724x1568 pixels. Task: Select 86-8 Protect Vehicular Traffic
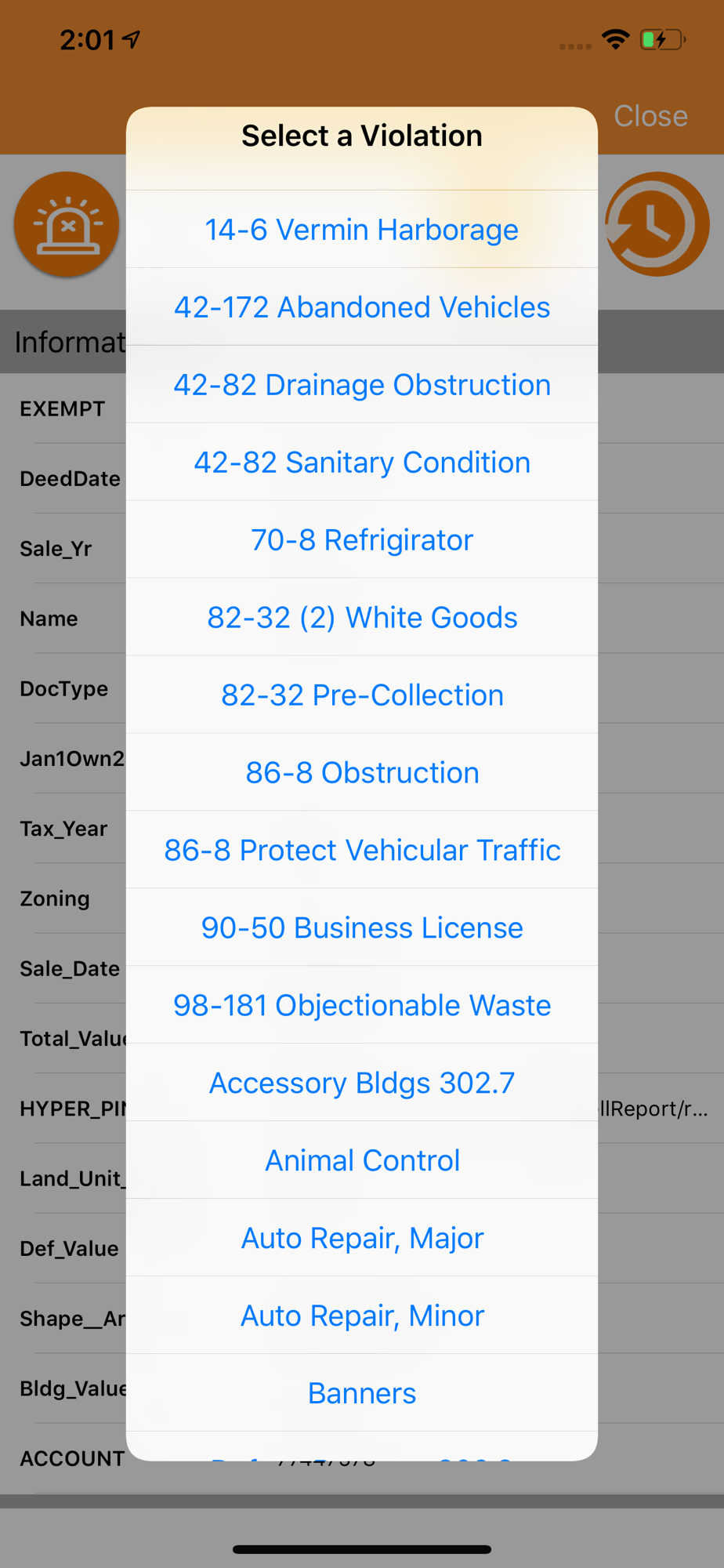[x=361, y=851]
